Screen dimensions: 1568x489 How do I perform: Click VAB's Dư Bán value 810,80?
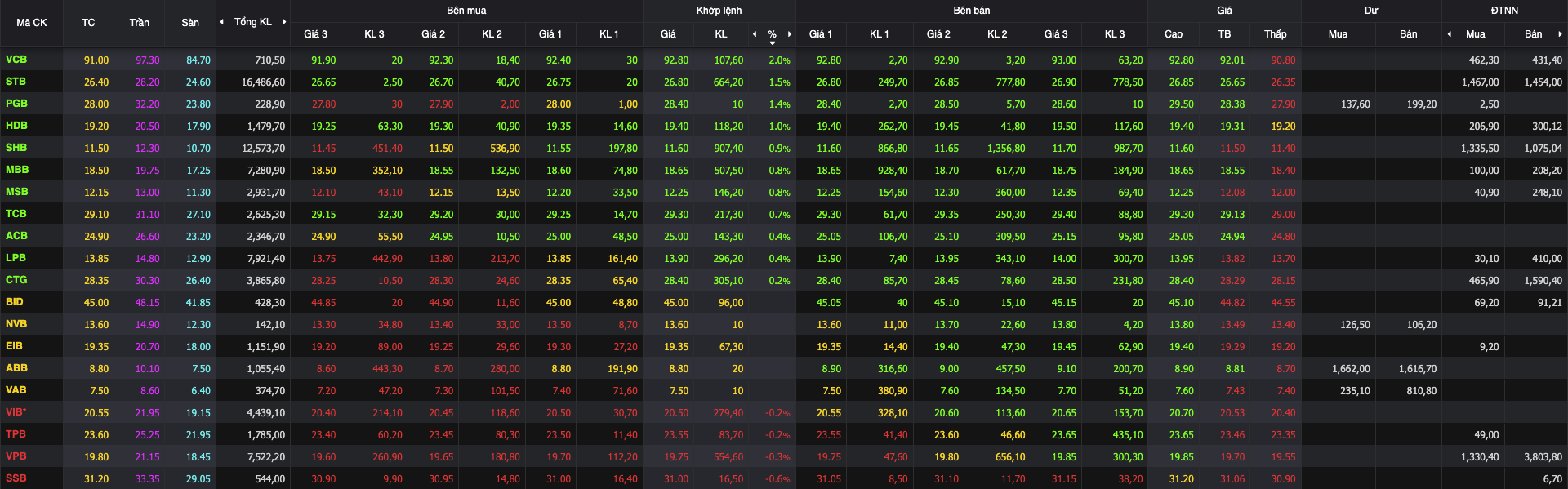point(1422,391)
